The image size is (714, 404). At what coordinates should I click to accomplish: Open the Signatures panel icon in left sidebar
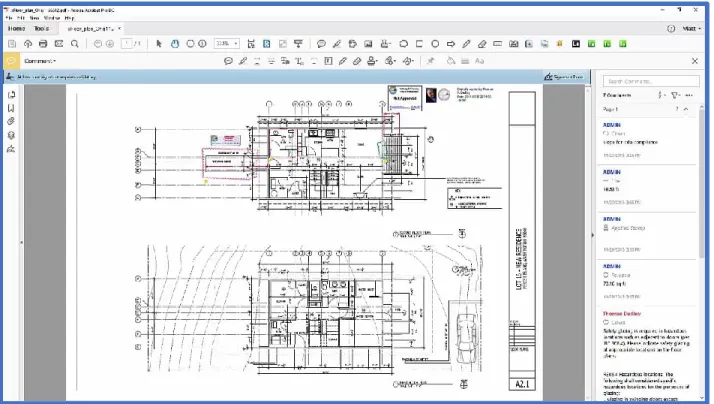click(11, 148)
